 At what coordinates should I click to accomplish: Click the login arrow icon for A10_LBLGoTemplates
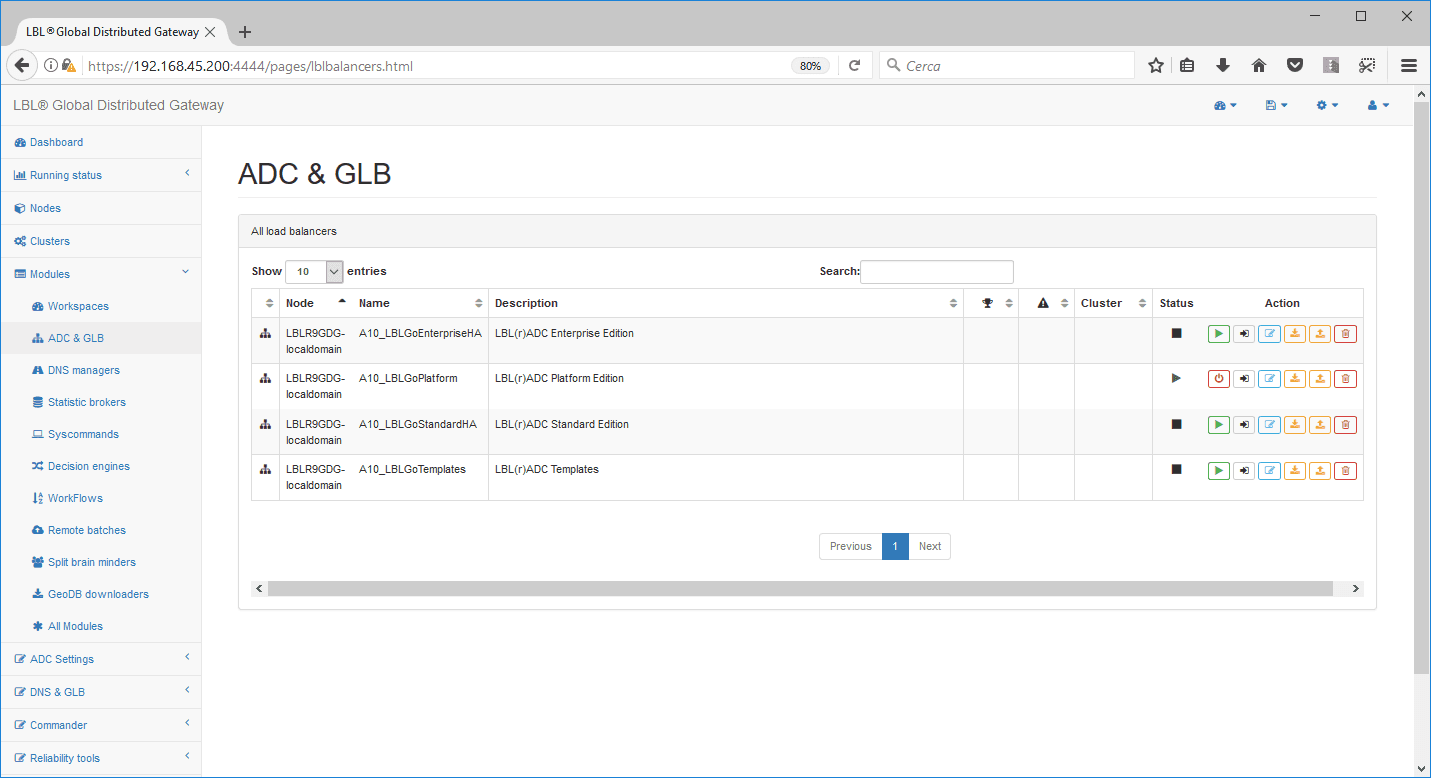(x=1244, y=470)
